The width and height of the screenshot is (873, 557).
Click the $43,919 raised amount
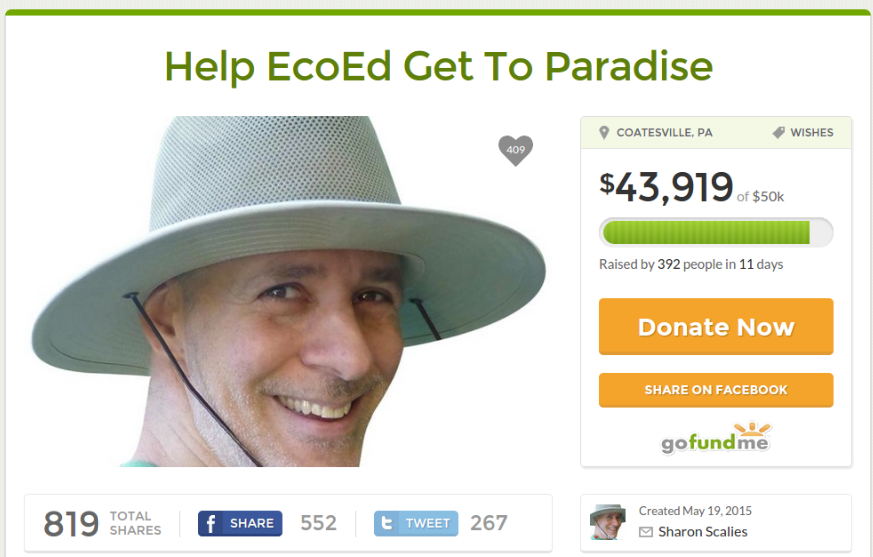[x=666, y=187]
